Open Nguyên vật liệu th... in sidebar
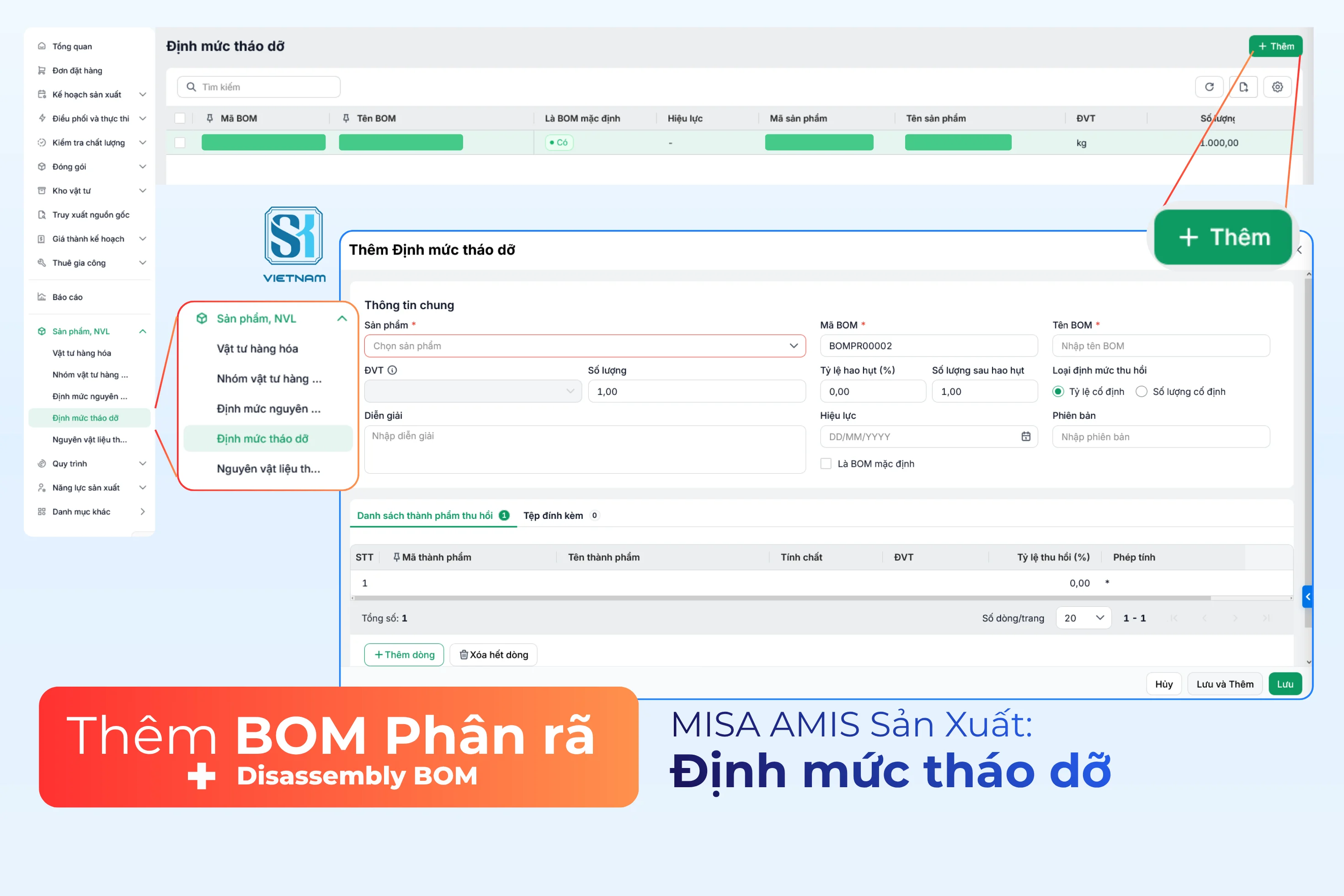Screen dimensions: 1344x896 (90, 439)
